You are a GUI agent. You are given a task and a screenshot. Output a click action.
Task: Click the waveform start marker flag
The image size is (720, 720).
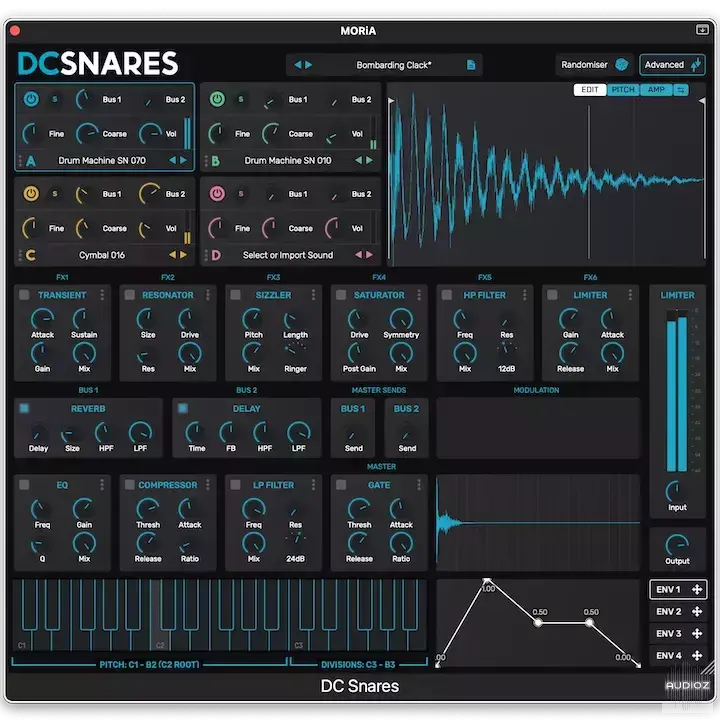coord(391,101)
